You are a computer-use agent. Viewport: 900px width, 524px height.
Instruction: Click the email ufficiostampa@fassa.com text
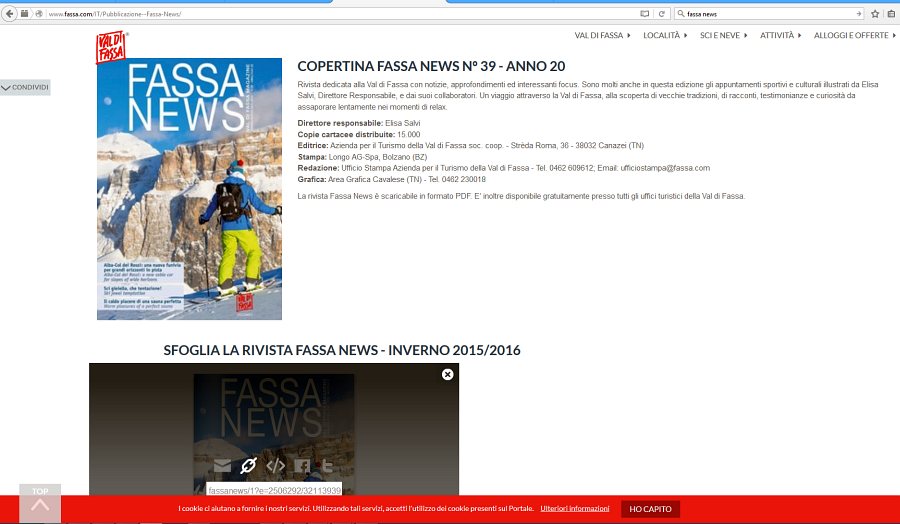click(665, 168)
